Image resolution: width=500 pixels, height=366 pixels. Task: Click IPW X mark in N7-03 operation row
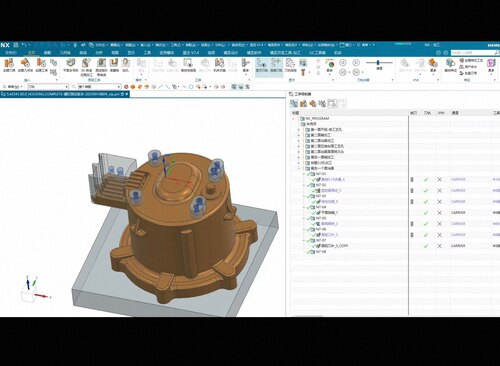440,202
